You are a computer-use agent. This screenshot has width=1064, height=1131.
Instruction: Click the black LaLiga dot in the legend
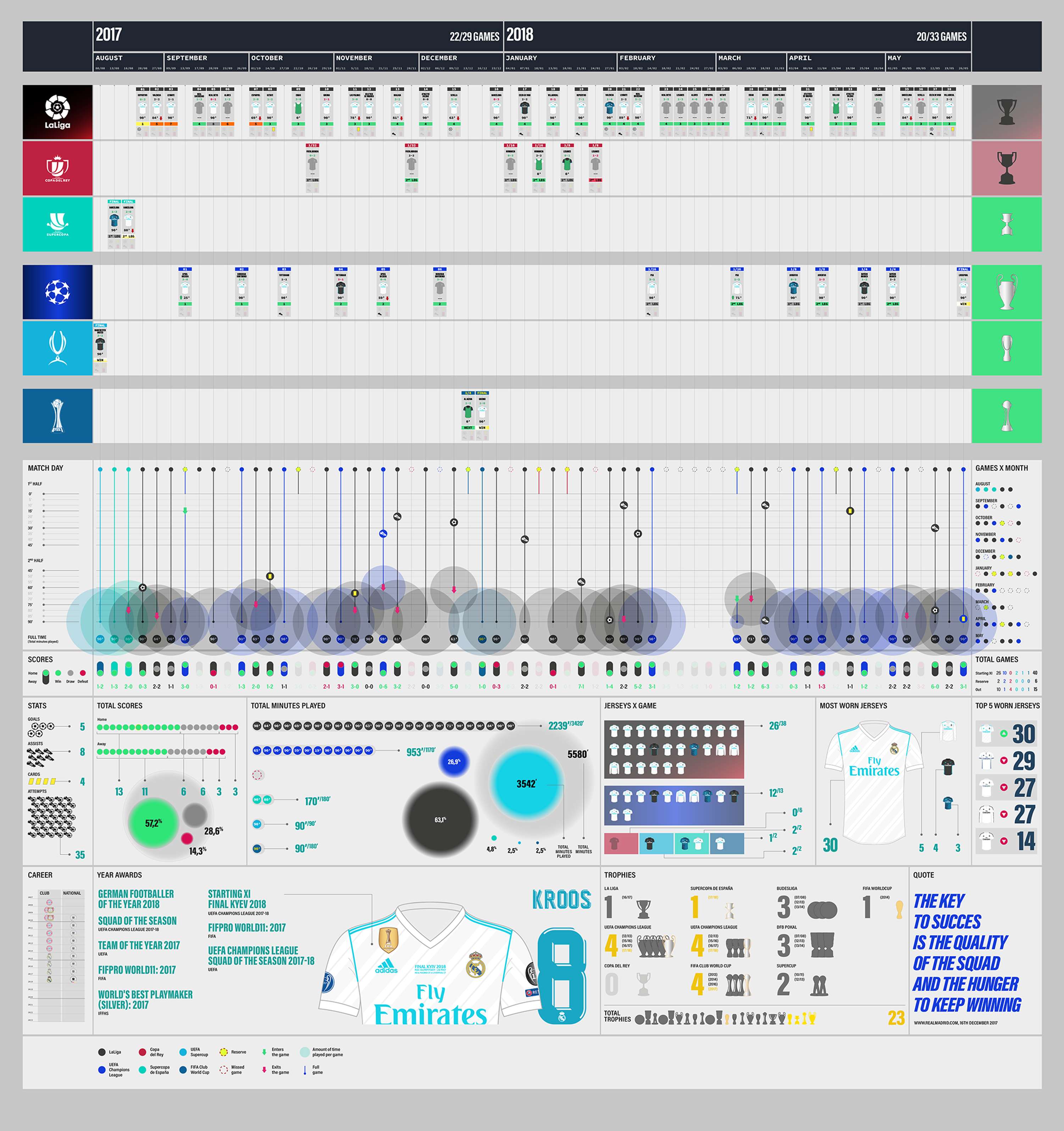102,1053
